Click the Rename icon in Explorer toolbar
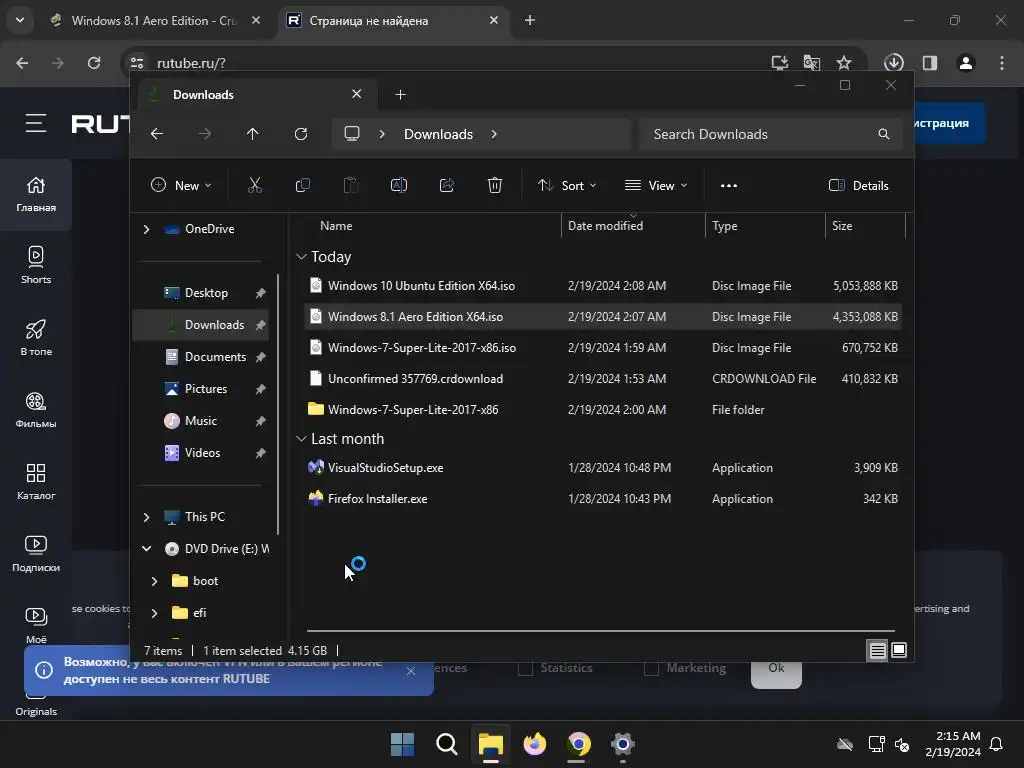The height and width of the screenshot is (768, 1024). (398, 185)
